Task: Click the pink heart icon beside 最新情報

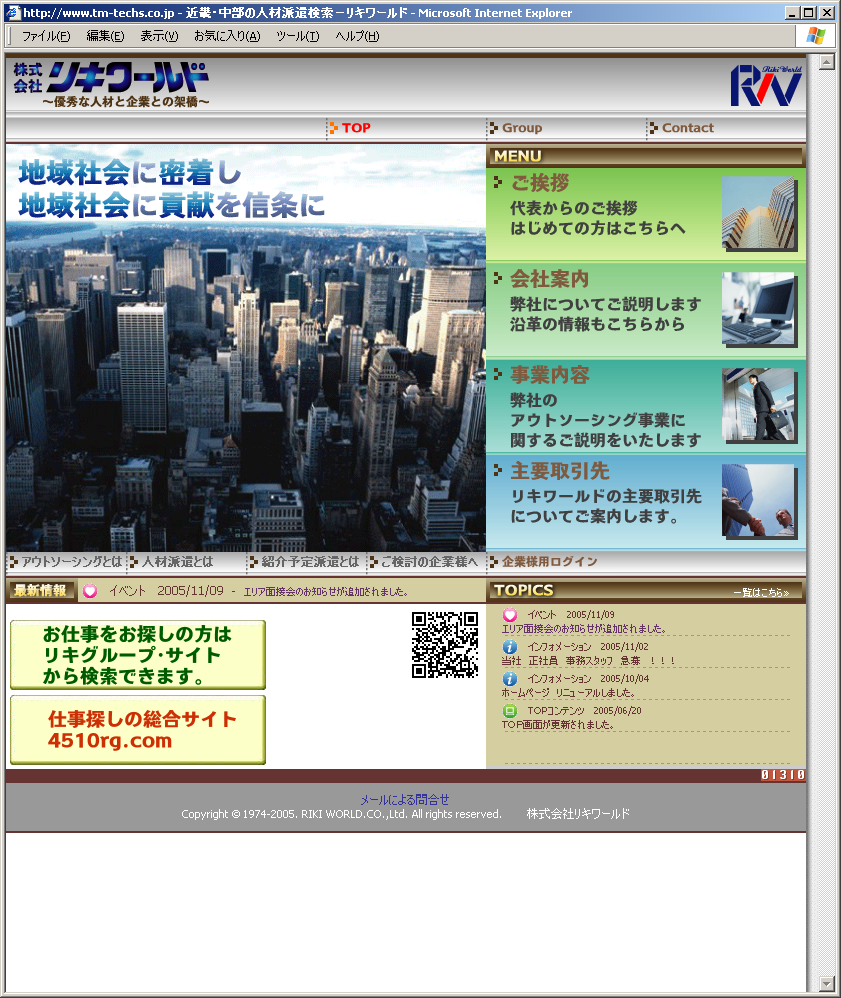Action: (90, 591)
